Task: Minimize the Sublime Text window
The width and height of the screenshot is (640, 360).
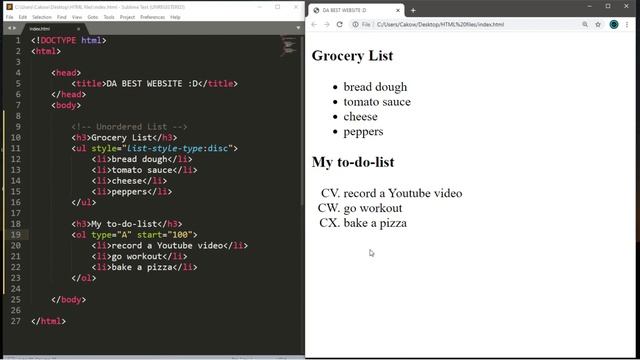Action: point(260,7)
